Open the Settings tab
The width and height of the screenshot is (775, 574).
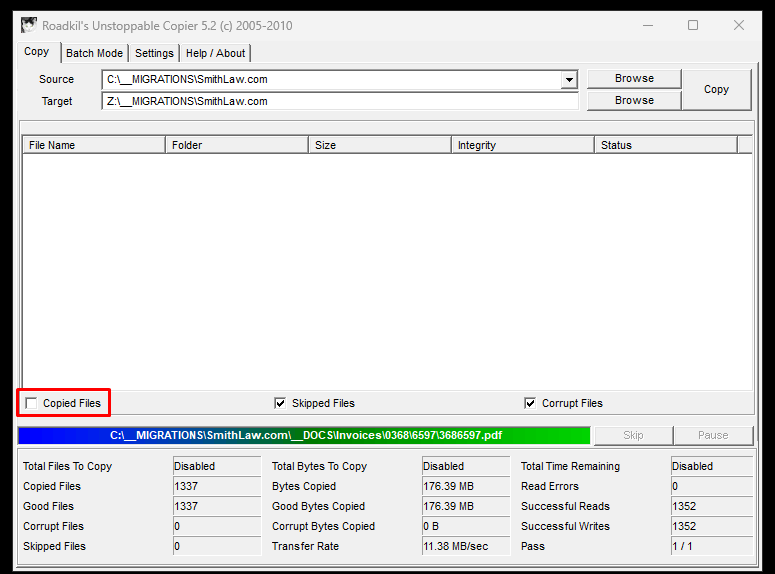pyautogui.click(x=154, y=53)
